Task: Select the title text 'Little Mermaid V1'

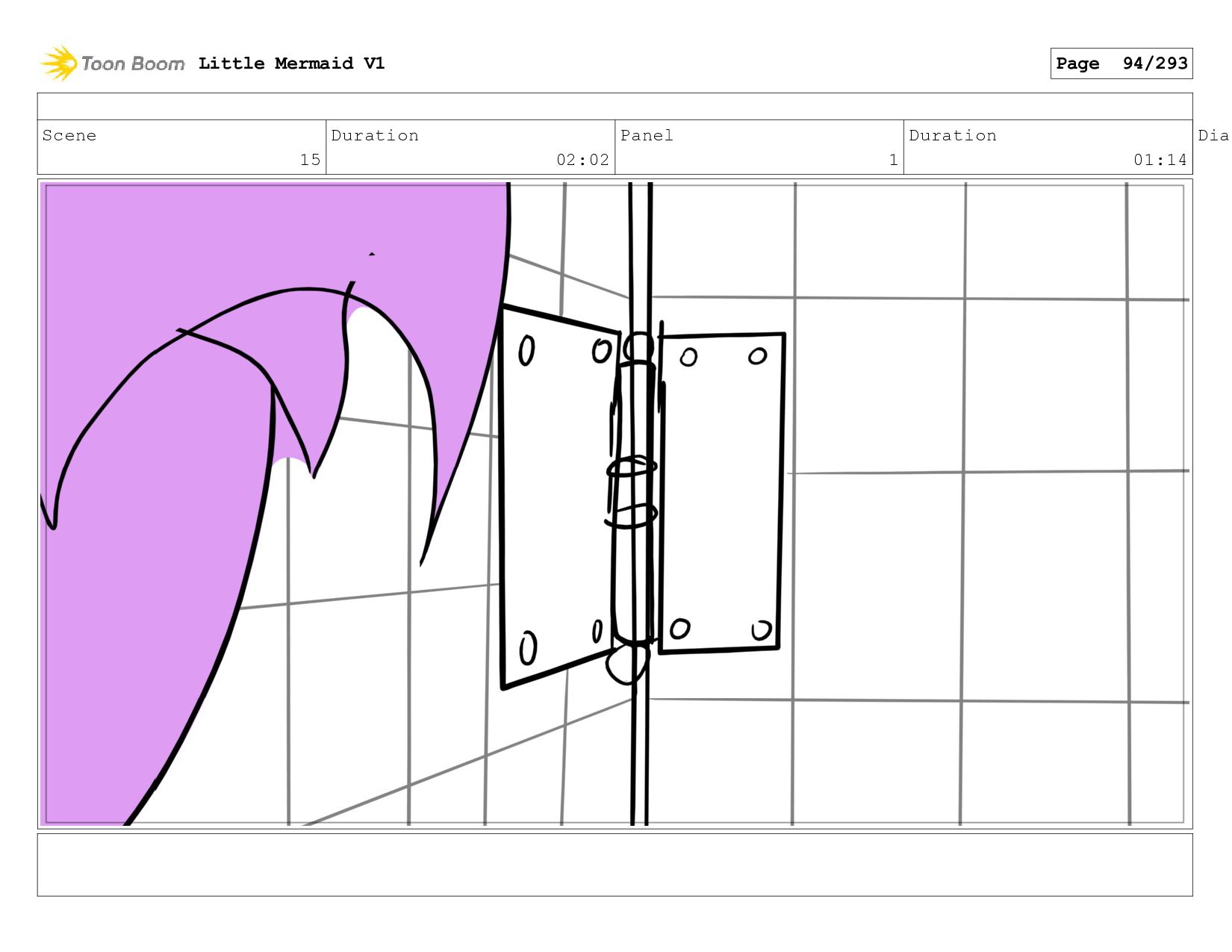Action: coord(292,63)
